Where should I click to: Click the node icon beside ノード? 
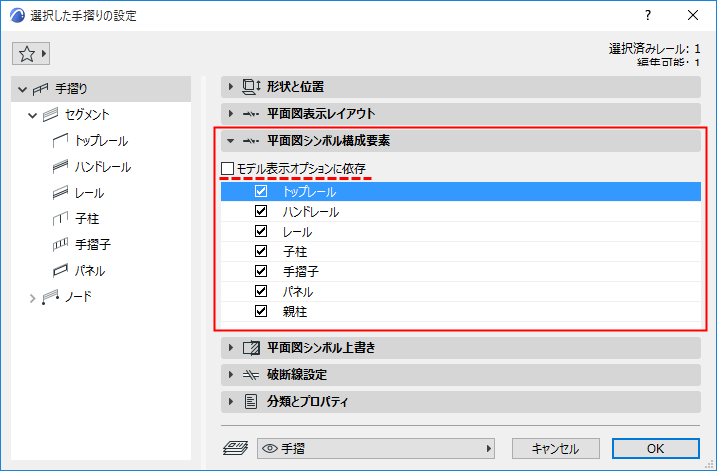(x=50, y=297)
